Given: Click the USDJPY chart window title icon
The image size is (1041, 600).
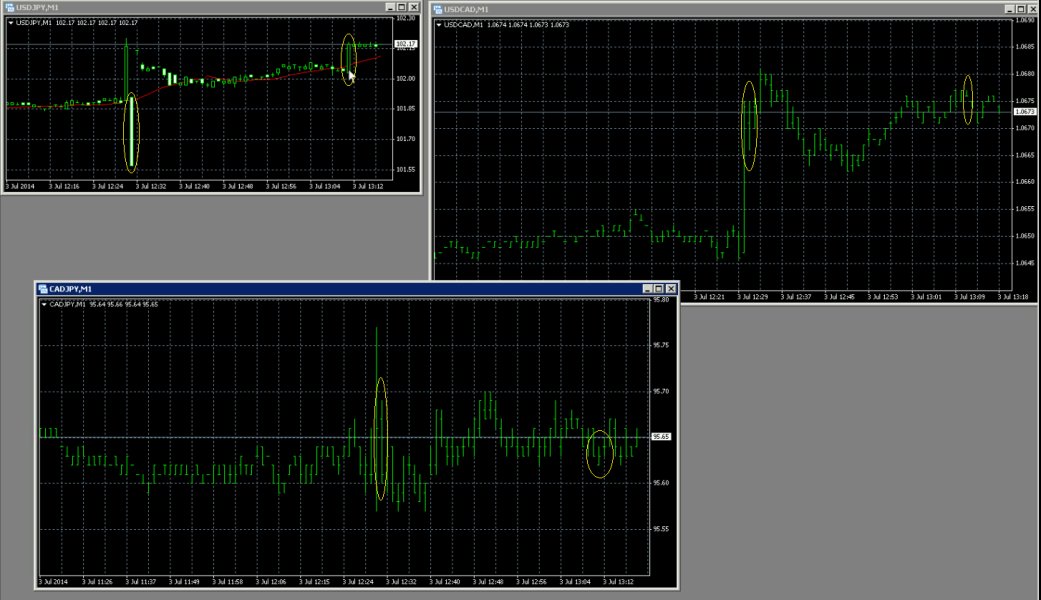Looking at the screenshot, I should coord(9,7).
